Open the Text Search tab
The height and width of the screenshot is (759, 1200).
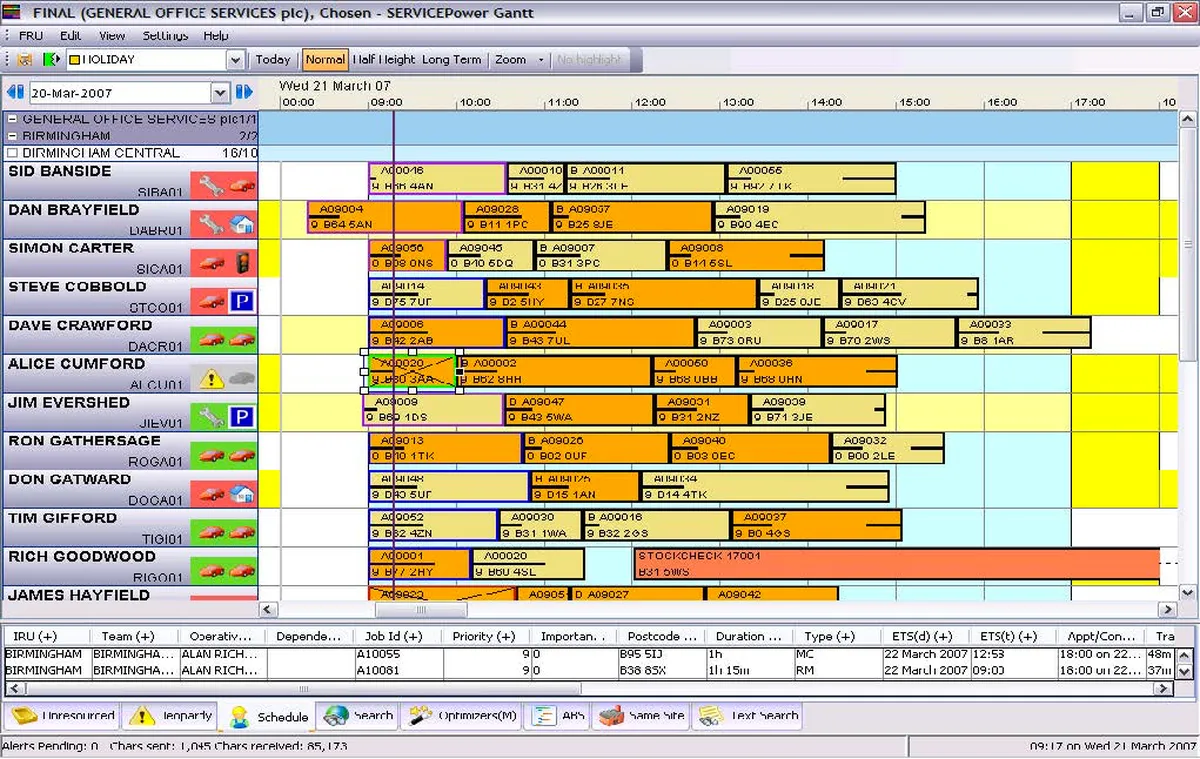(x=746, y=715)
